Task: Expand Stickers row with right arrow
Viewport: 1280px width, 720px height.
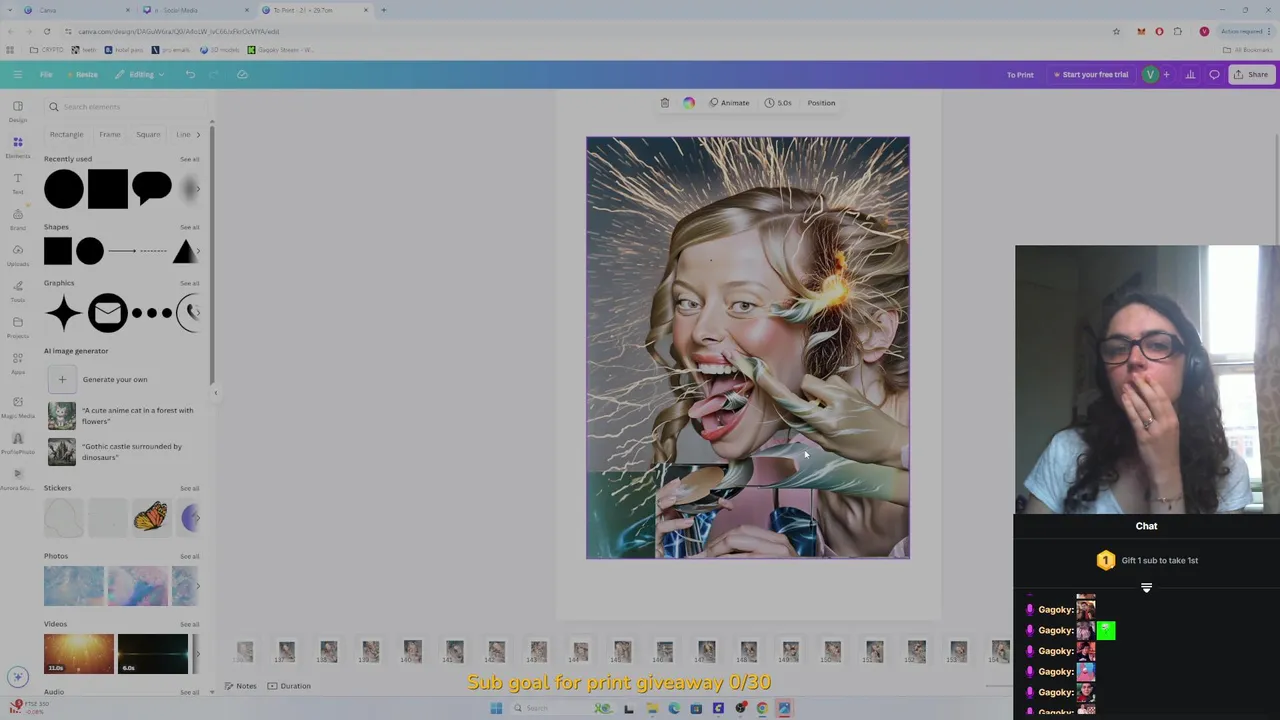Action: tap(197, 517)
